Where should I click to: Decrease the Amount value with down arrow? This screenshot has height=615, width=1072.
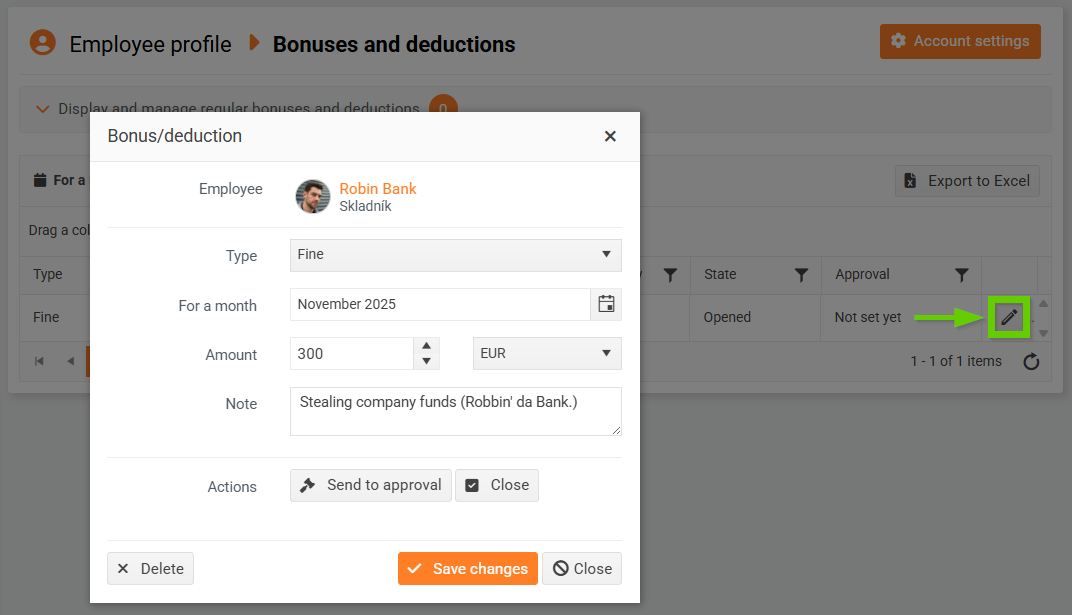426,361
